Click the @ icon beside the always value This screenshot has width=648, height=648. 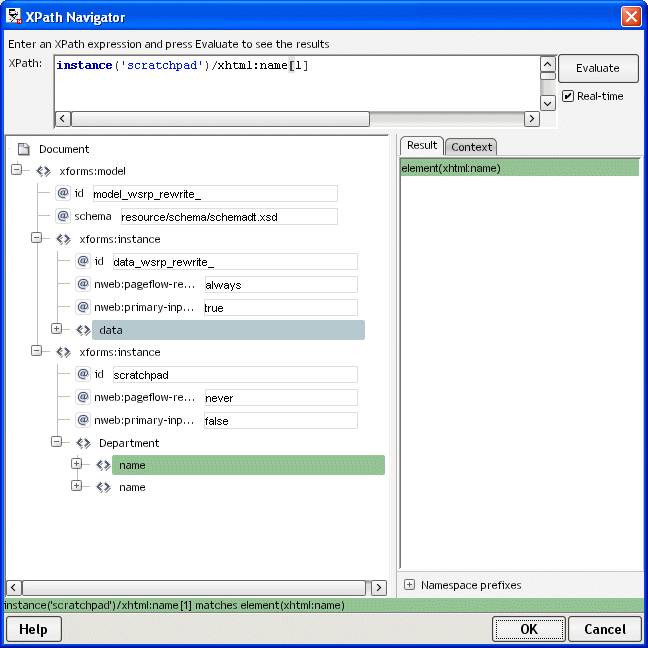(83, 284)
